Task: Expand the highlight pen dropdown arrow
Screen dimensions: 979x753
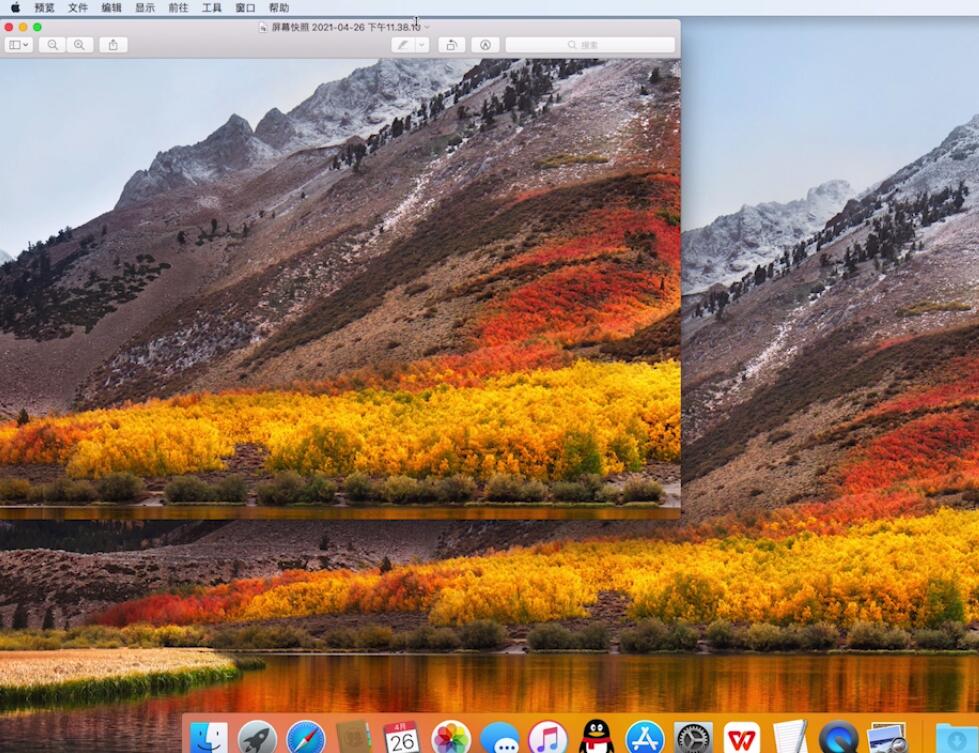Action: [x=422, y=45]
